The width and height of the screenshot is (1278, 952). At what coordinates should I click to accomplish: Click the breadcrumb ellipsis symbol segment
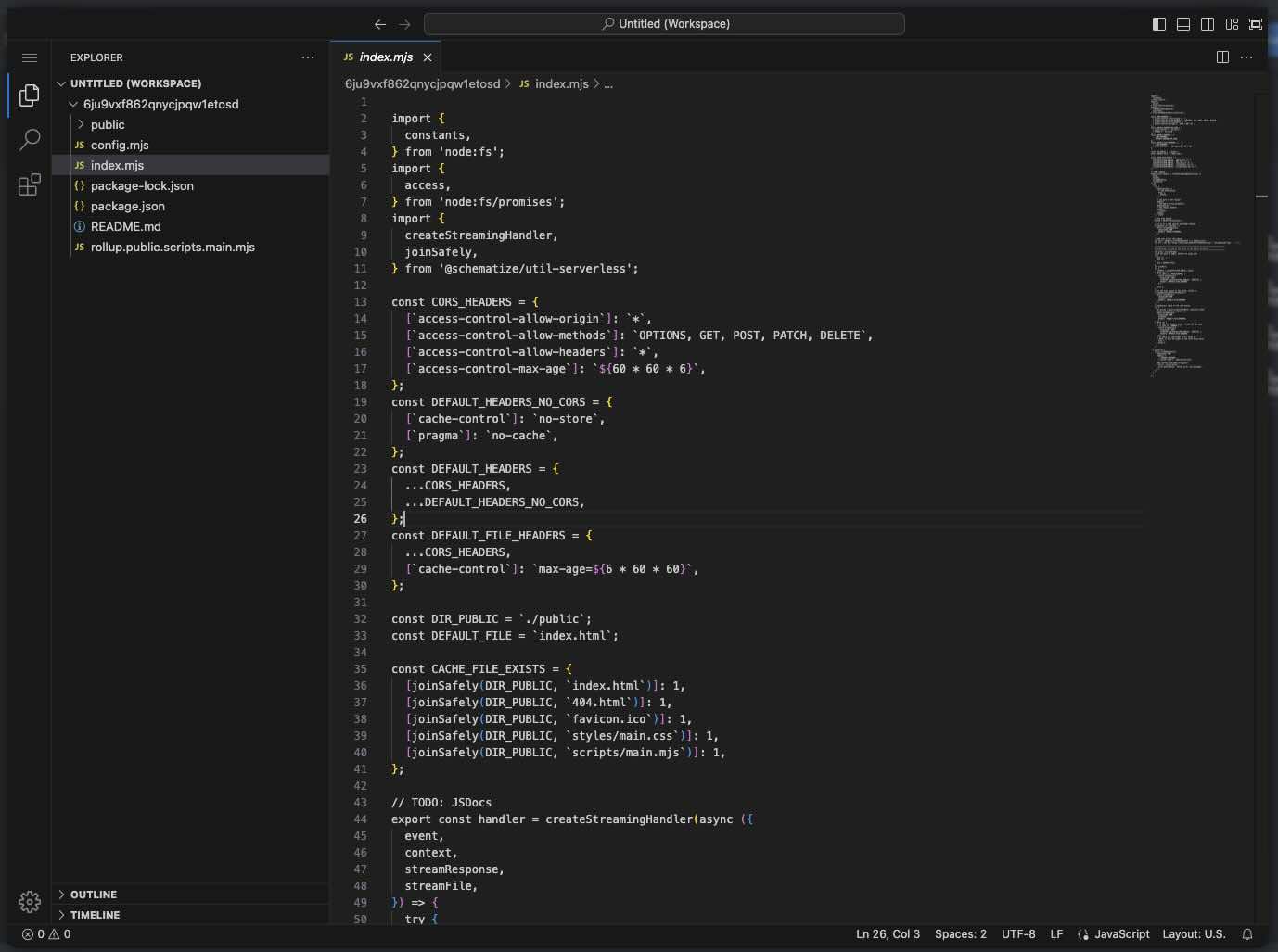(x=608, y=83)
